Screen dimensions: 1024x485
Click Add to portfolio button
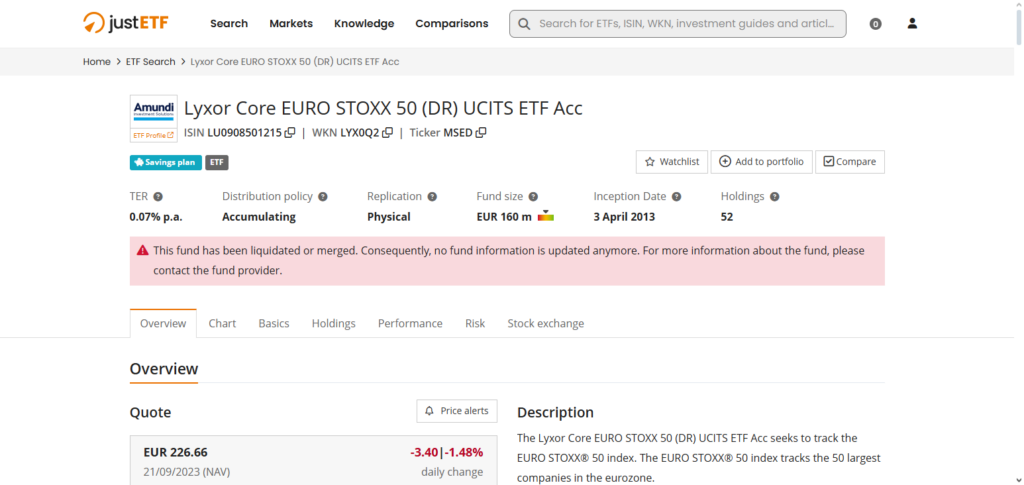point(761,162)
